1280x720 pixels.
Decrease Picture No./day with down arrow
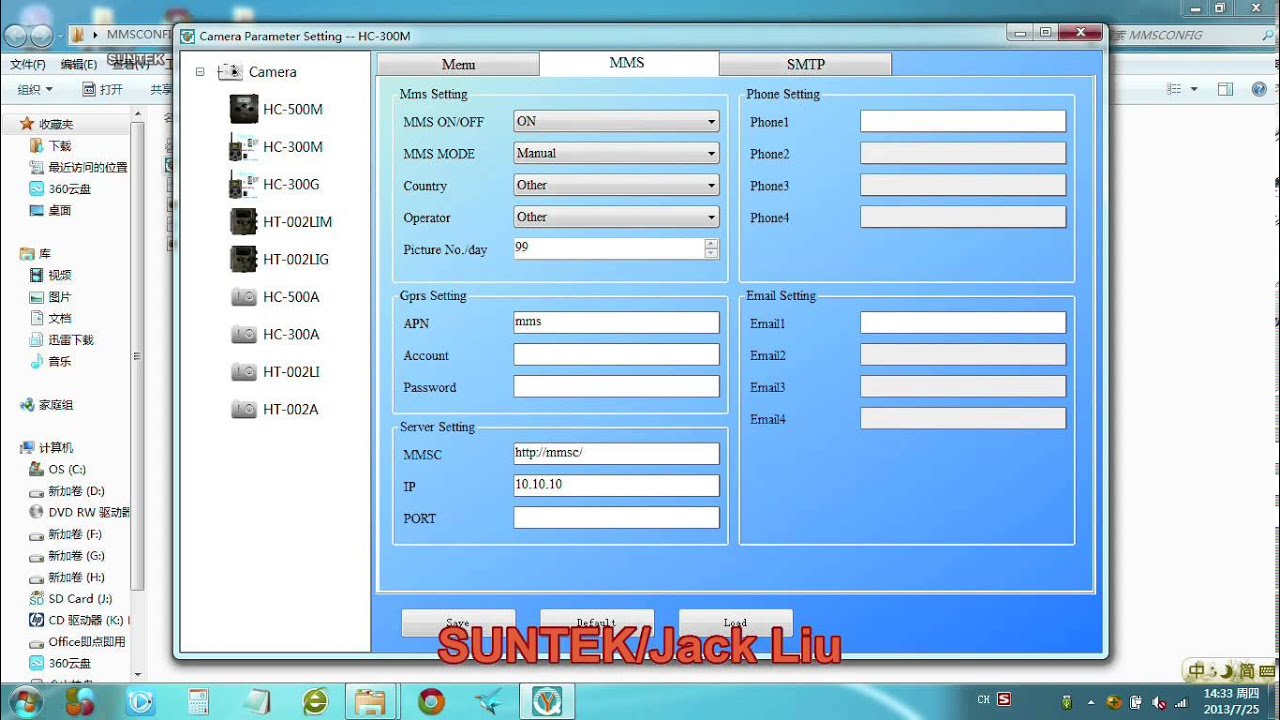click(711, 254)
